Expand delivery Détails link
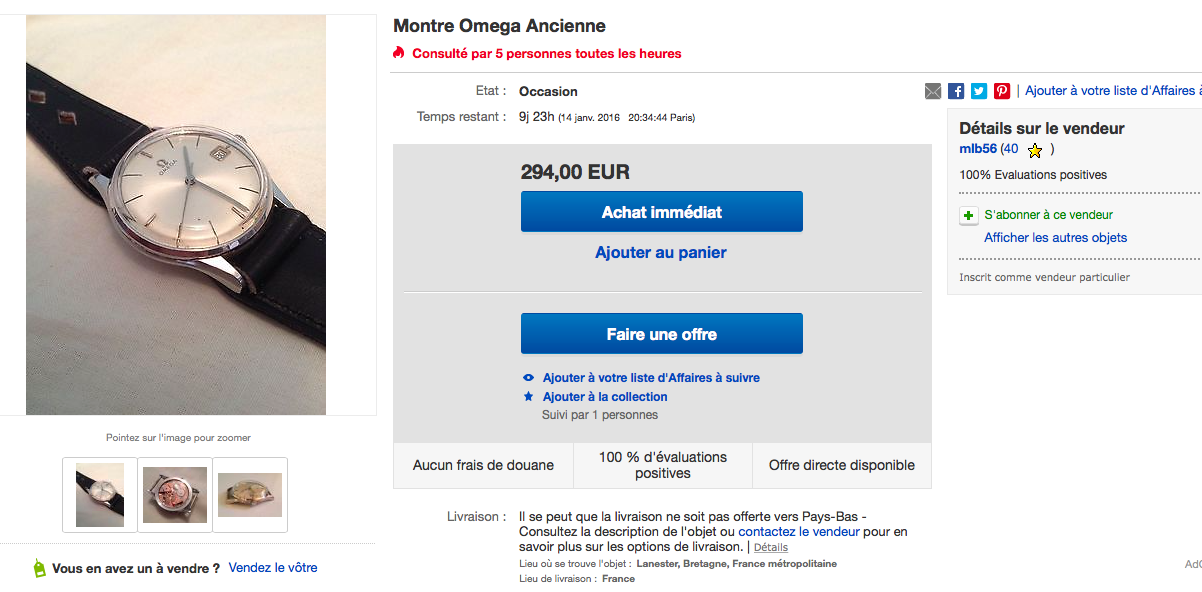The height and width of the screenshot is (592, 1202). tap(770, 548)
